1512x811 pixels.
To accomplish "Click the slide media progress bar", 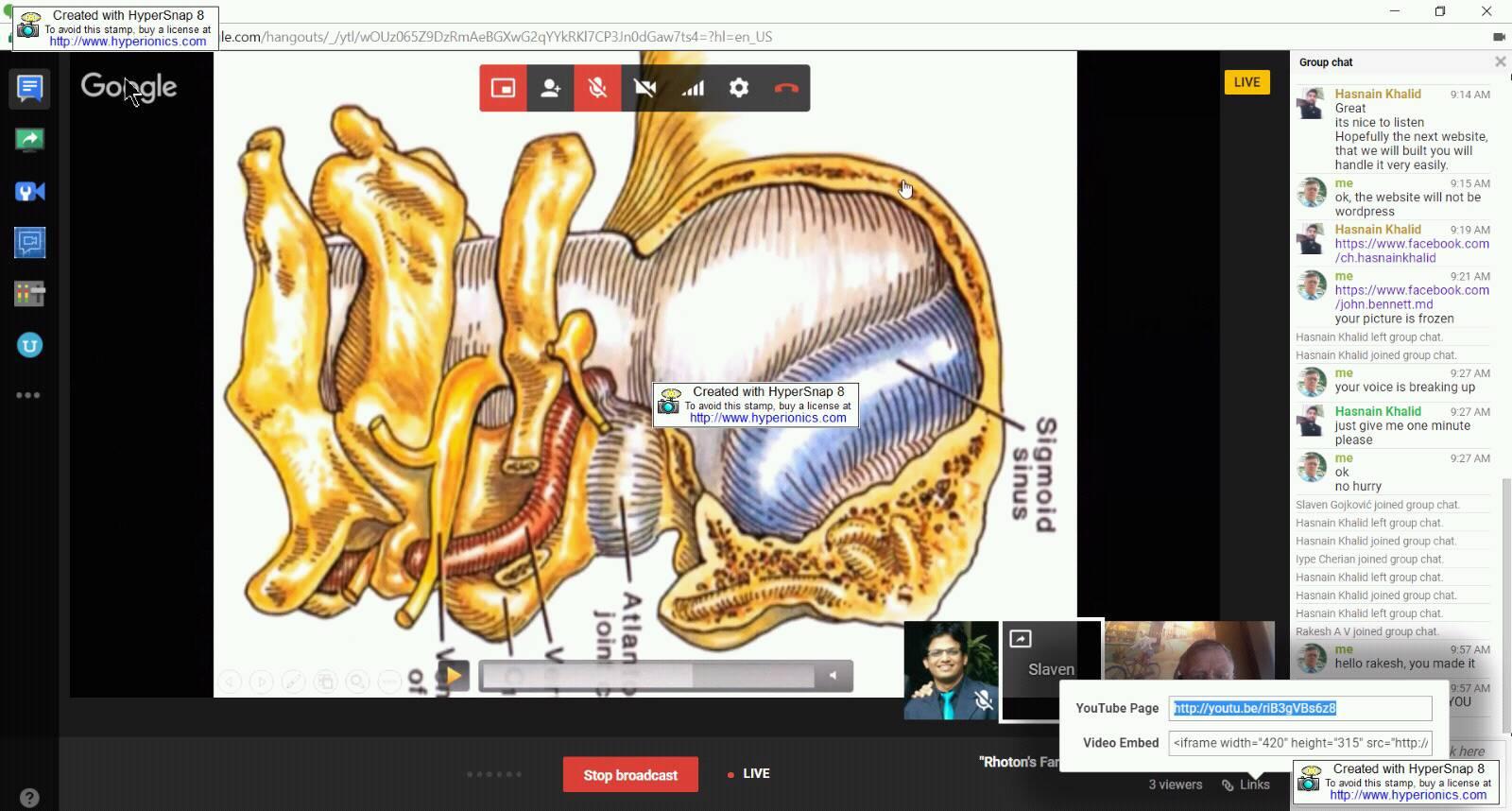I will (647, 676).
